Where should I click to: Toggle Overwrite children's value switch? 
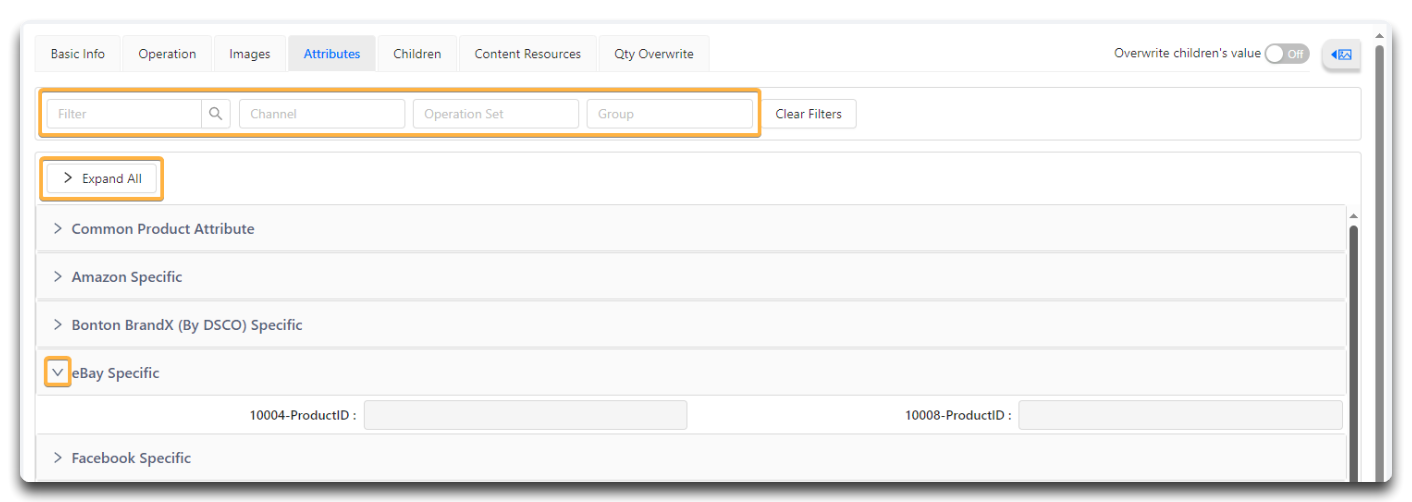(1286, 54)
